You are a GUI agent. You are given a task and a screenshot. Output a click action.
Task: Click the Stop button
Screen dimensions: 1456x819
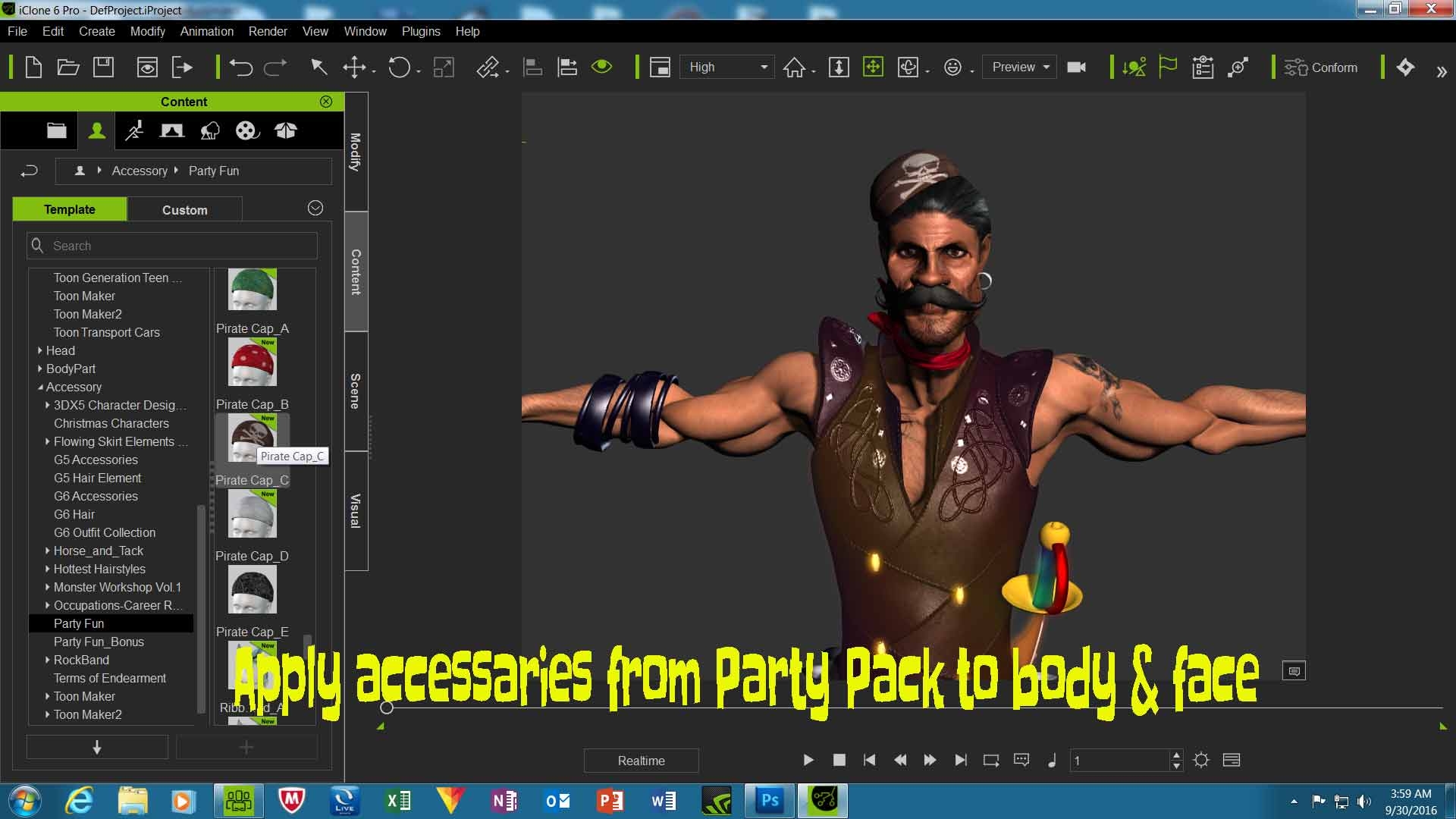point(839,760)
